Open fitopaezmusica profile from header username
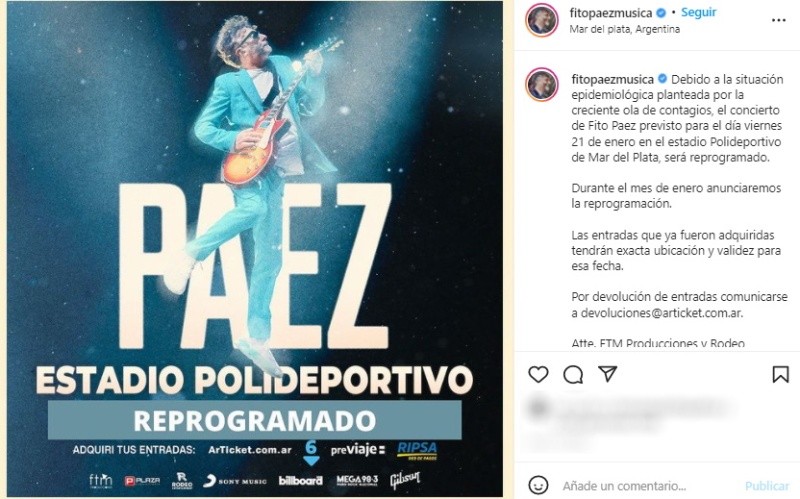800x499 pixels. (x=611, y=13)
